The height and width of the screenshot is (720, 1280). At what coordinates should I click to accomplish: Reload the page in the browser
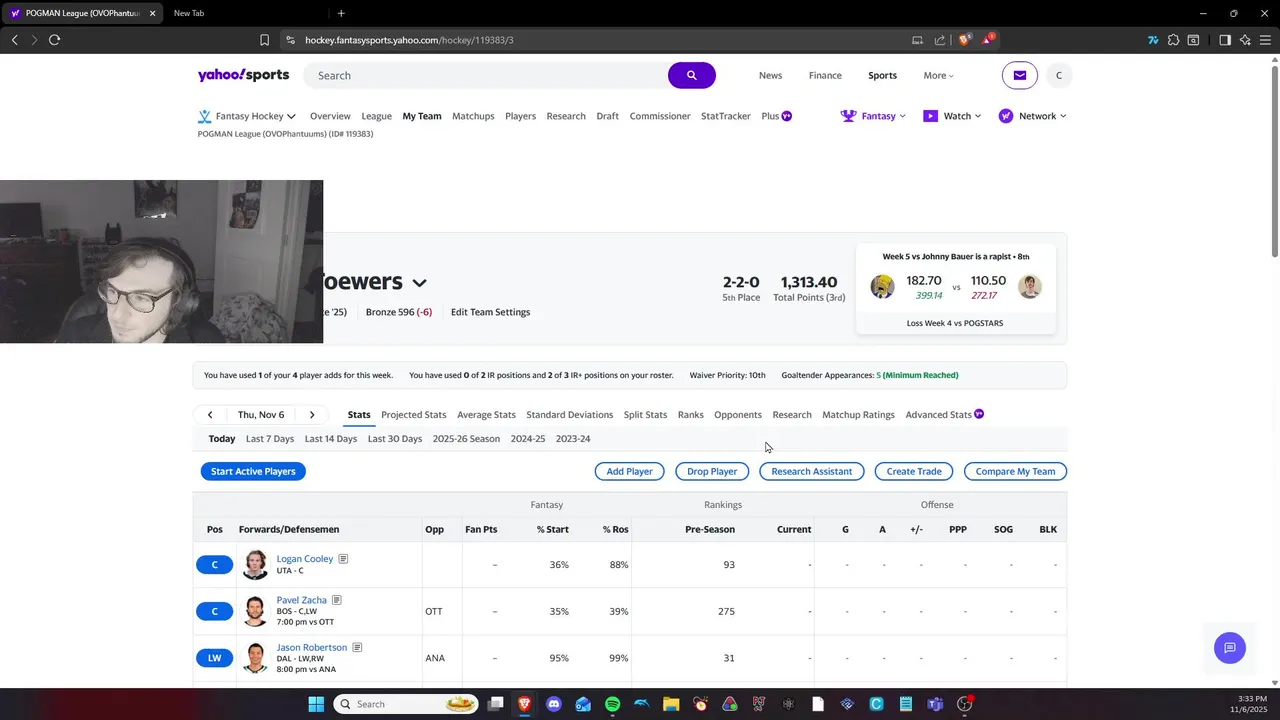[54, 40]
